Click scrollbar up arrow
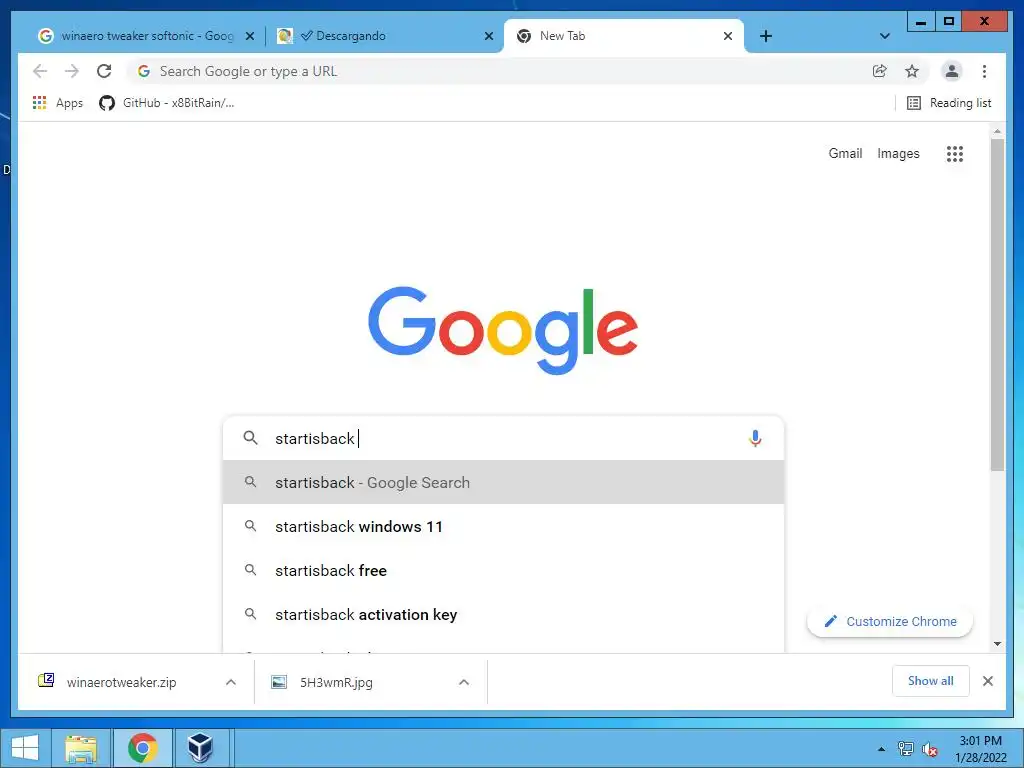Viewport: 1024px width, 768px height. [997, 131]
